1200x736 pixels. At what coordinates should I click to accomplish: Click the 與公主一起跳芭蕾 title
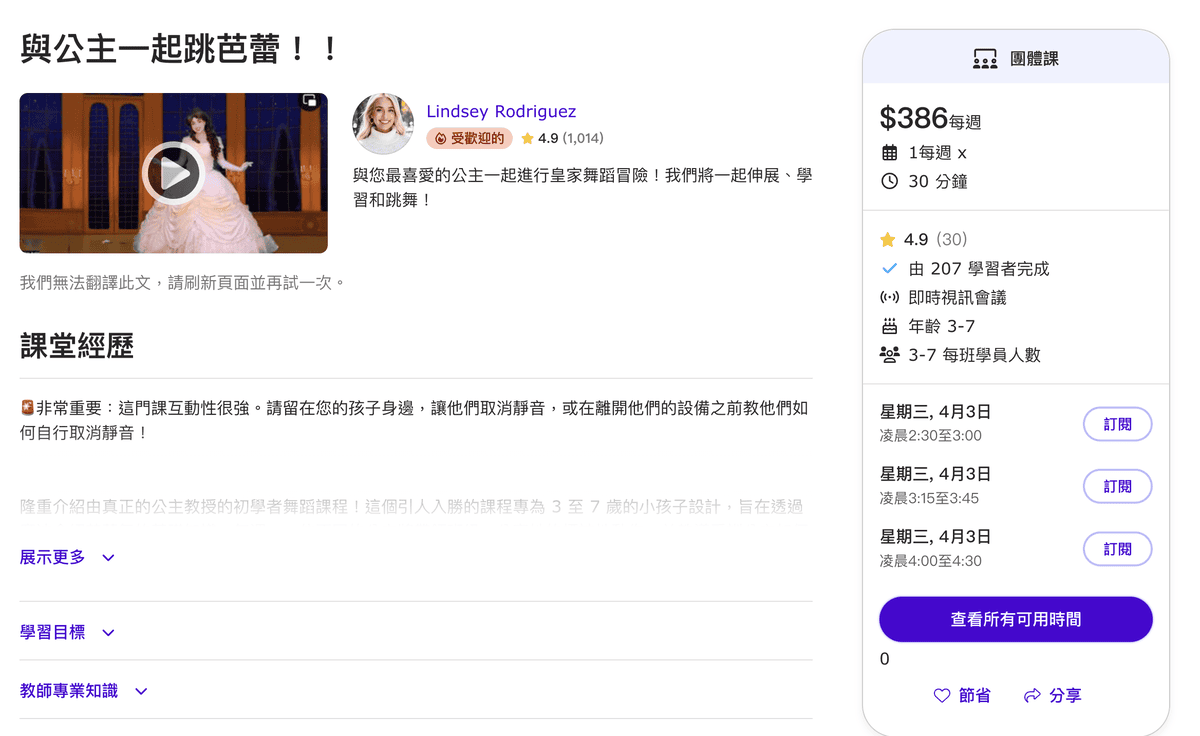180,48
